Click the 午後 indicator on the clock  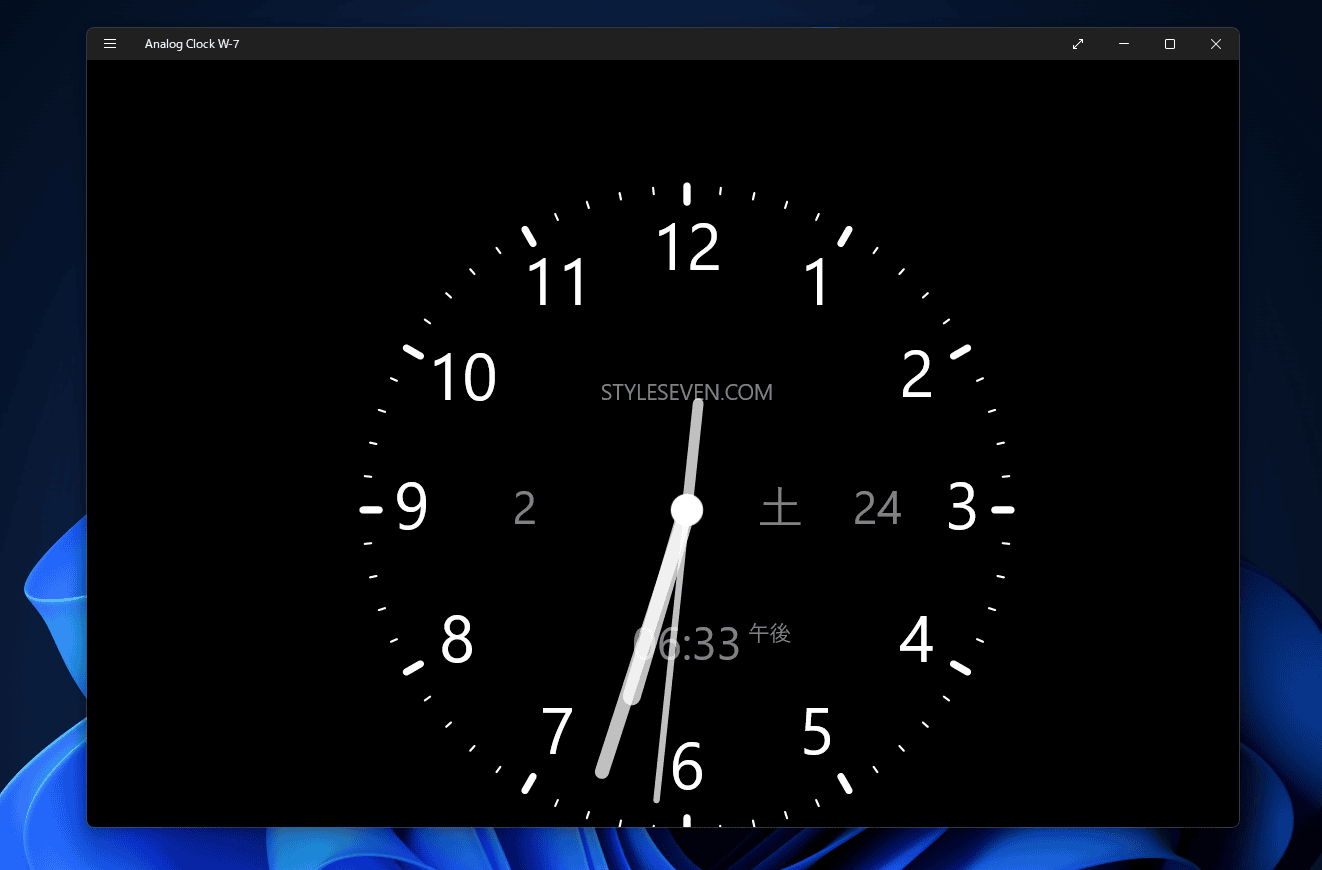(x=770, y=633)
